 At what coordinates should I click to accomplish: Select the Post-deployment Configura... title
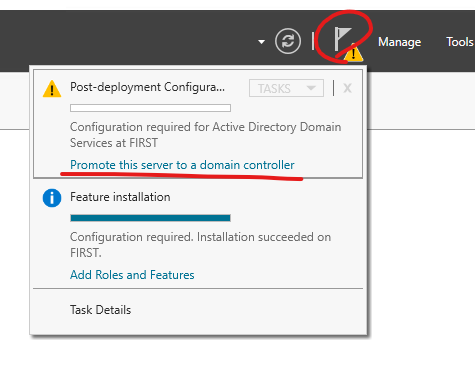coord(147,87)
